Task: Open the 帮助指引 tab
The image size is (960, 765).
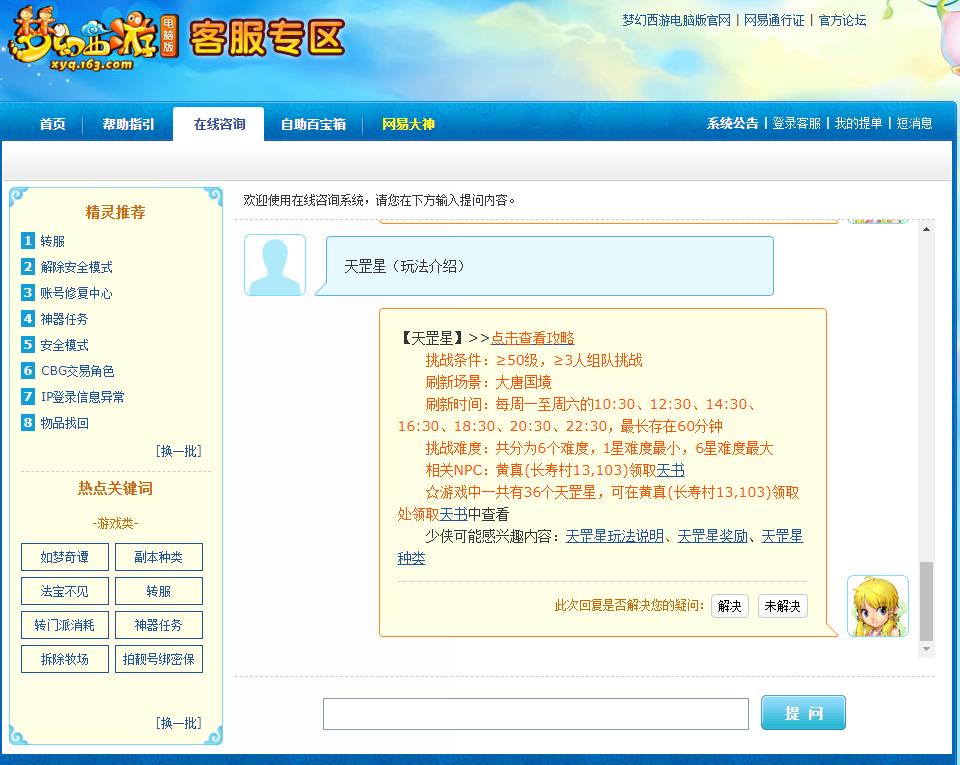Action: click(x=129, y=124)
